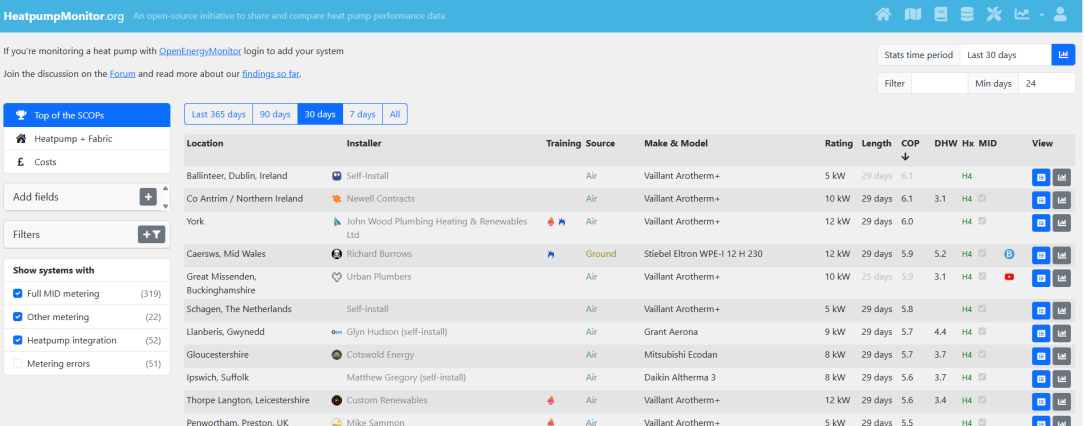Viewport: 1084px width, 426px height.
Task: Open the findings so far link
Action: [x=270, y=73]
